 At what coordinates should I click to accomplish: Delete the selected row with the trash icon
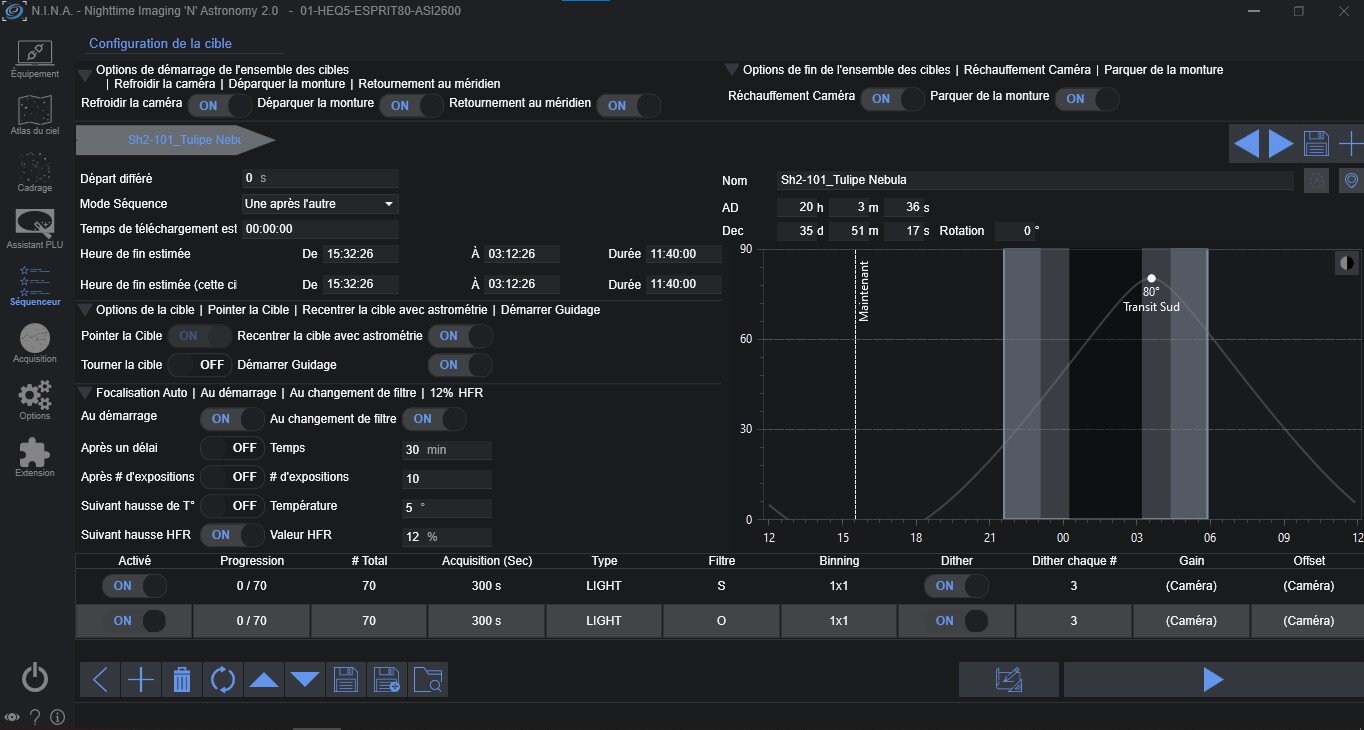[x=182, y=680]
